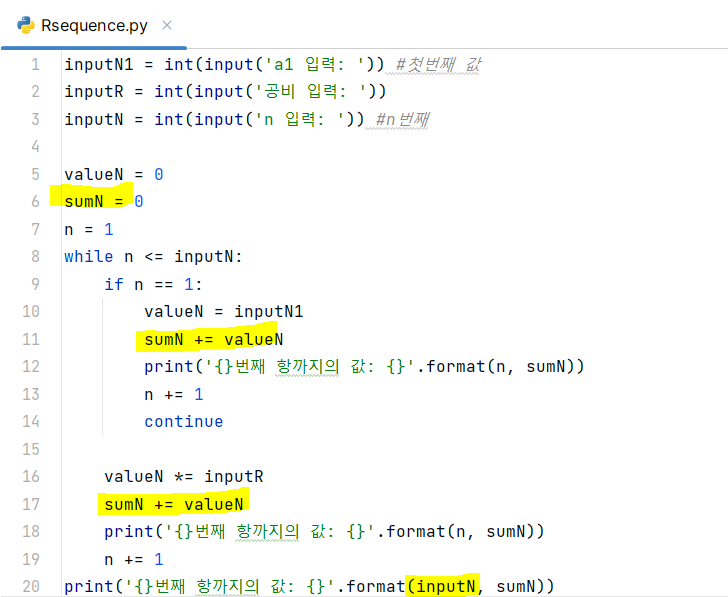This screenshot has height=597, width=728.
Task: Click the line 'valueN = 0'
Action: 114,175
